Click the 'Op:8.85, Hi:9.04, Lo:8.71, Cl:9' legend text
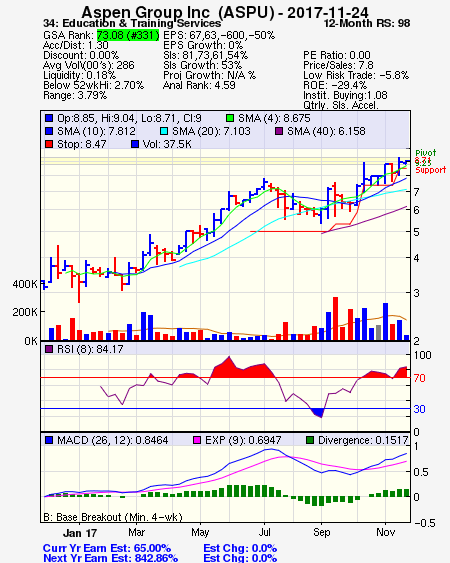The height and width of the screenshot is (563, 450). tap(129, 118)
